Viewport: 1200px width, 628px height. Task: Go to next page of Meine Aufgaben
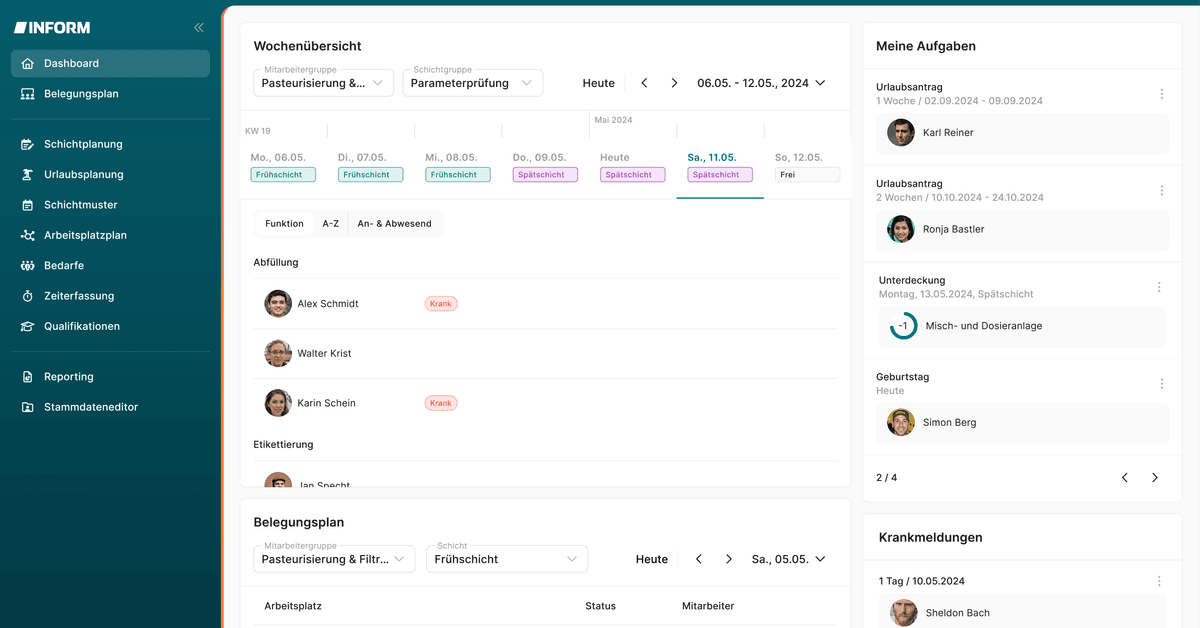[x=1154, y=478]
